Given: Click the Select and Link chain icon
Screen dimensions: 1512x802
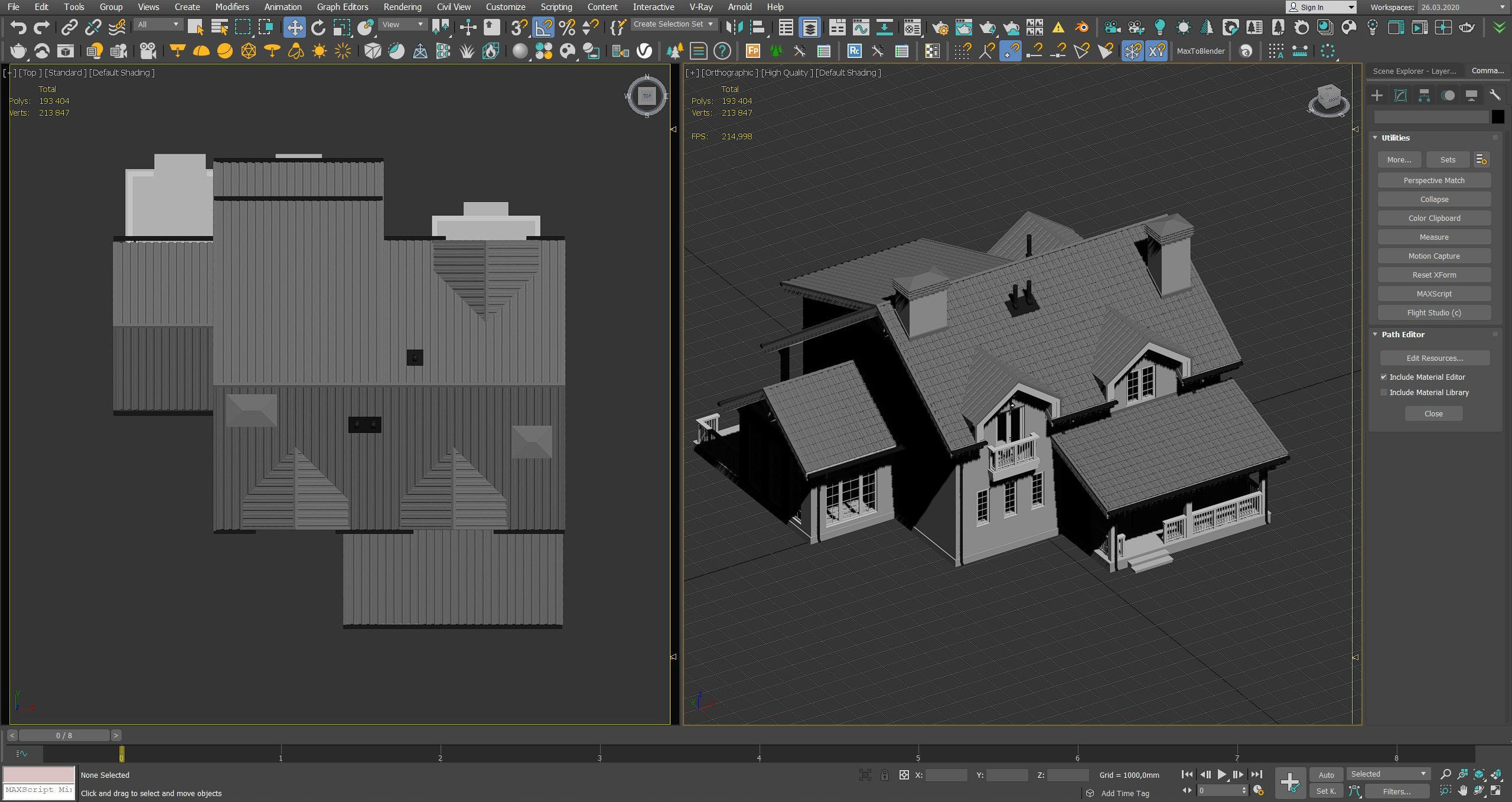Looking at the screenshot, I should tap(70, 27).
